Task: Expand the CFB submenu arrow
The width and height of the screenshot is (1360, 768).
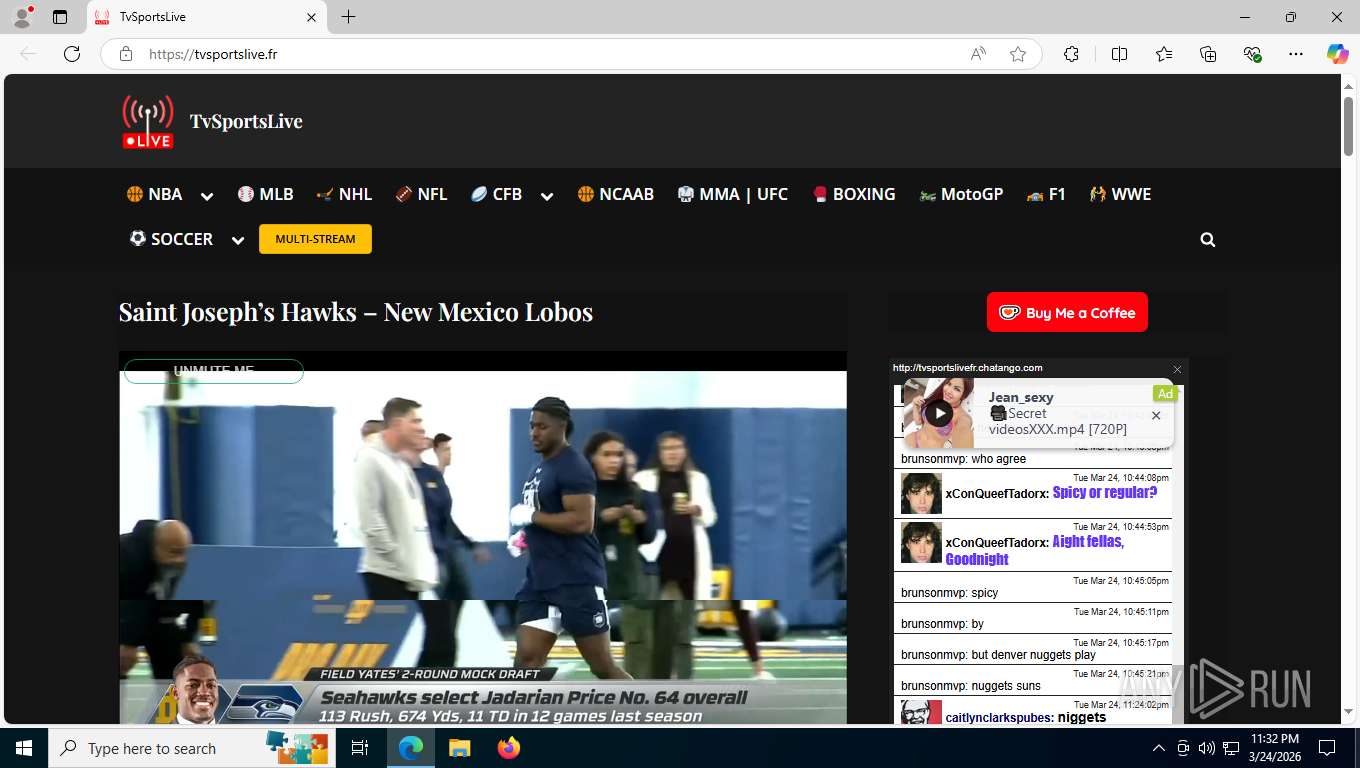Action: pos(546,196)
